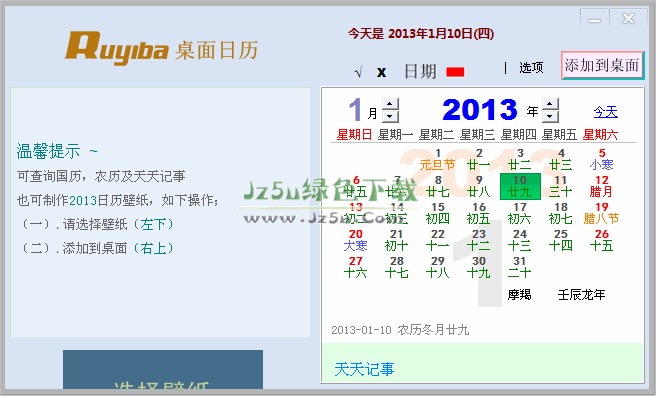Open the red date color swatch
The width and height of the screenshot is (656, 396).
point(455,72)
